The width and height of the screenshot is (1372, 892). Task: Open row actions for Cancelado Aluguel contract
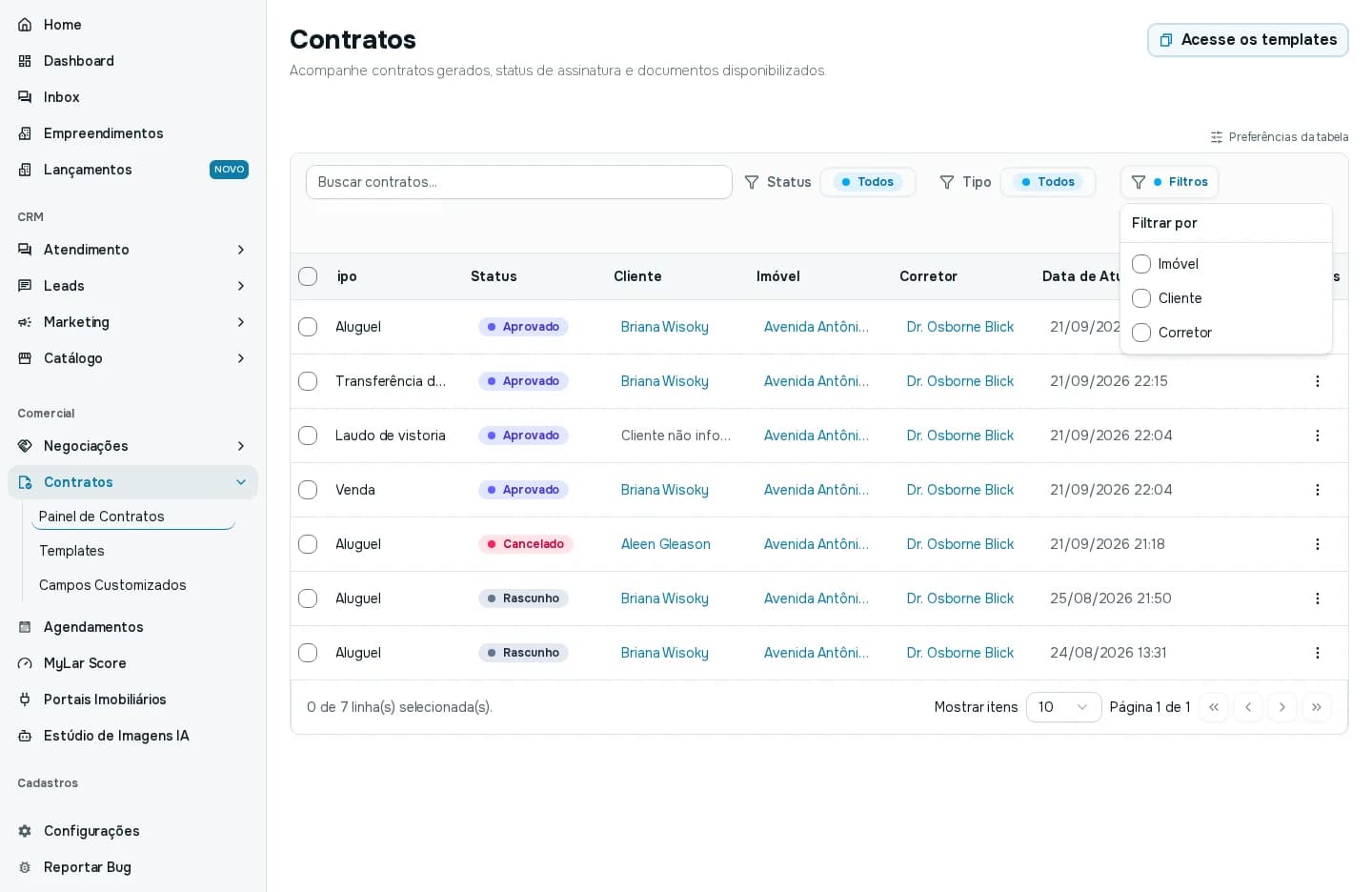1318,544
